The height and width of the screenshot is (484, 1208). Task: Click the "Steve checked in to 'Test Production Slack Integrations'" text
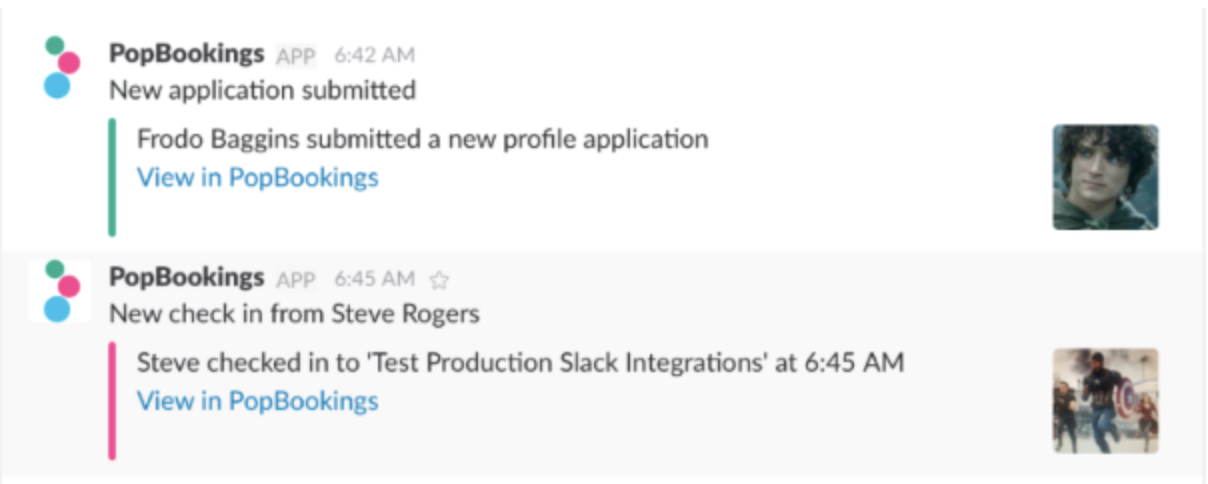point(520,362)
